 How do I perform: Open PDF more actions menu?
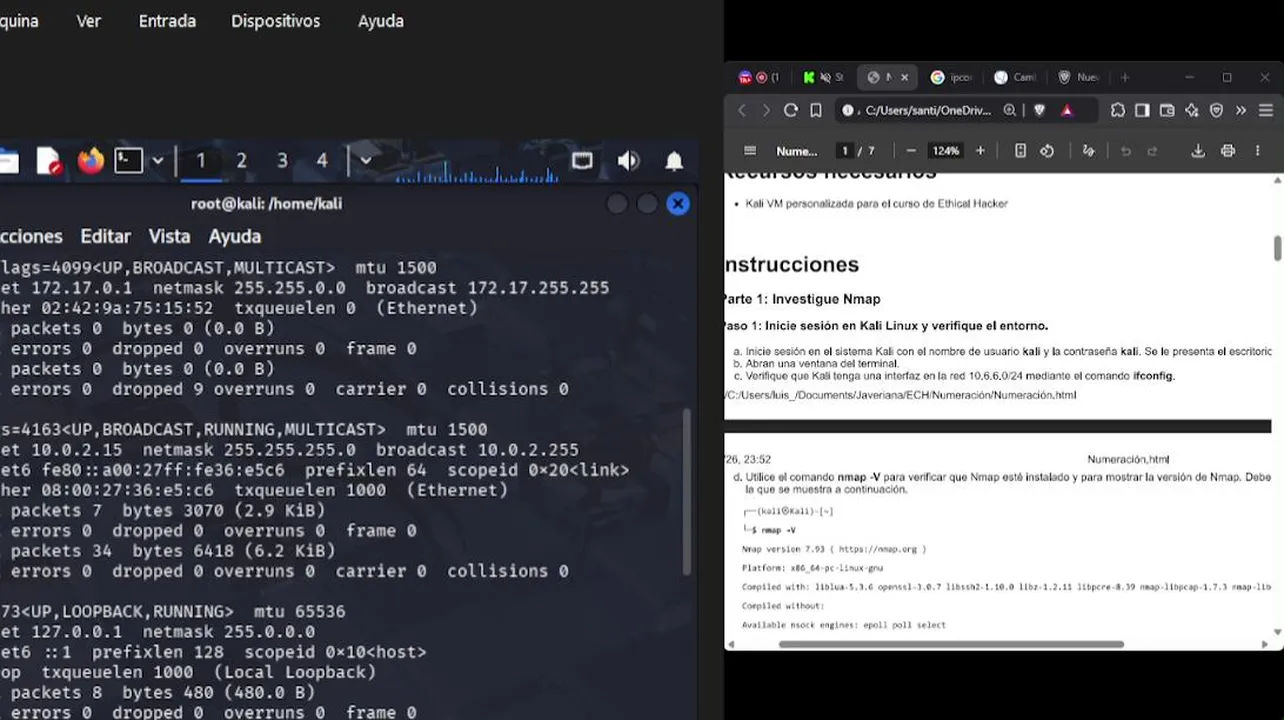point(1258,151)
